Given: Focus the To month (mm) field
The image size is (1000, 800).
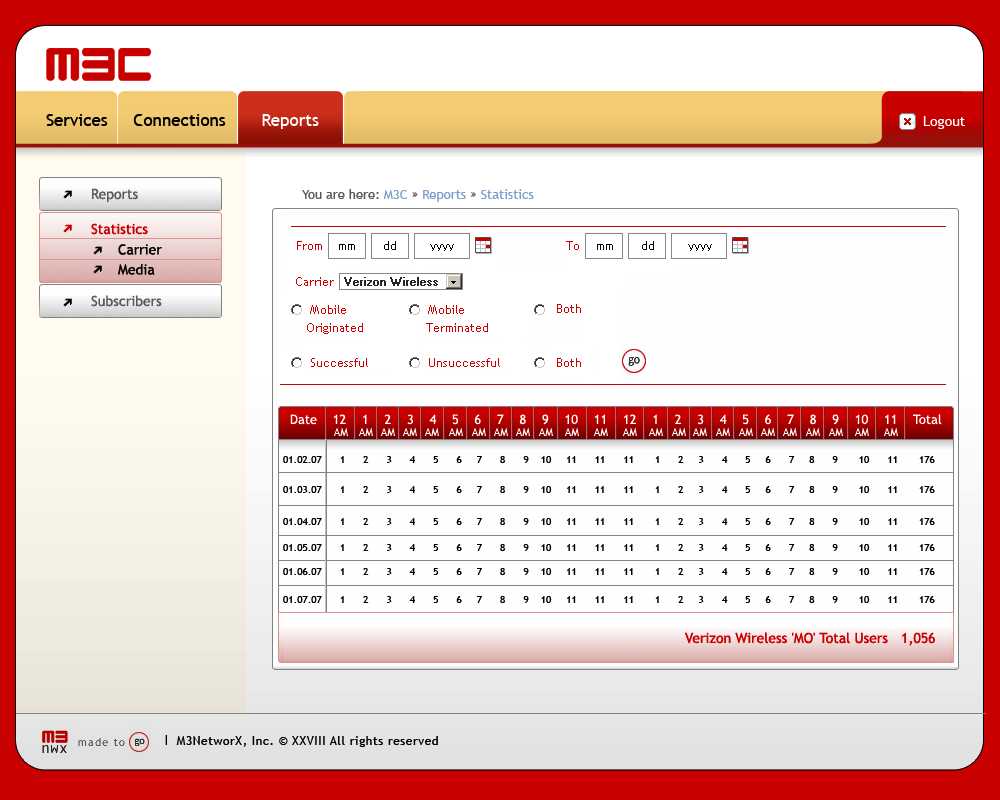Looking at the screenshot, I should tap(604, 246).
